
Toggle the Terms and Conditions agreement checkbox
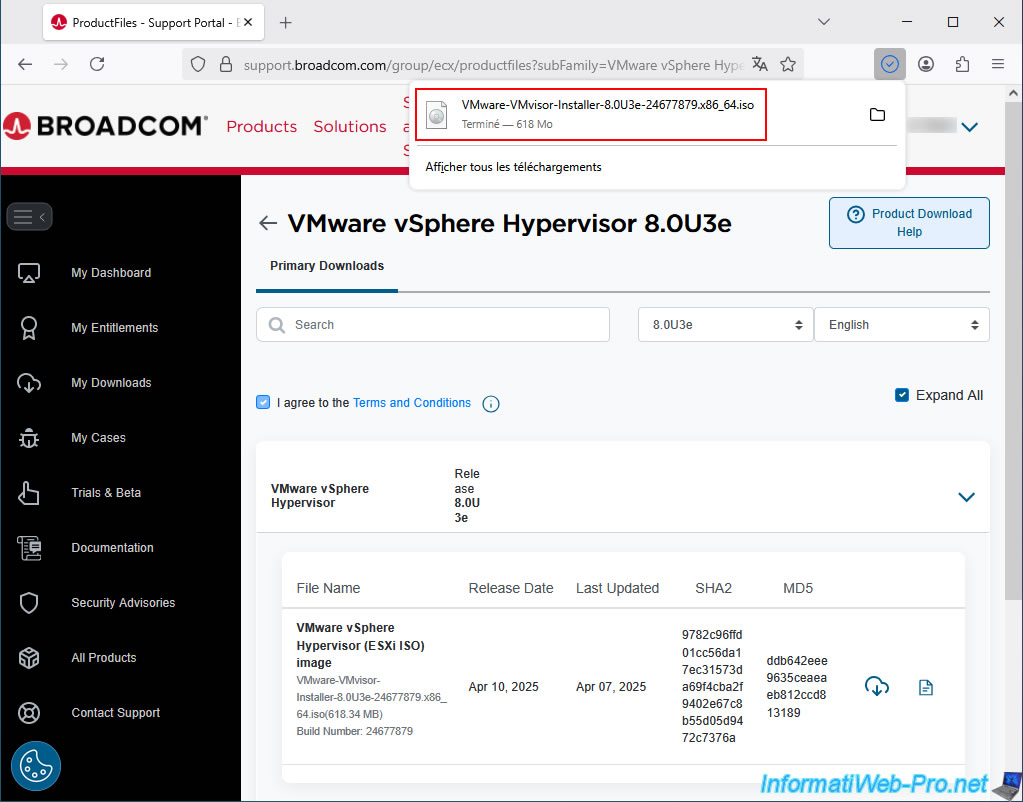click(263, 403)
